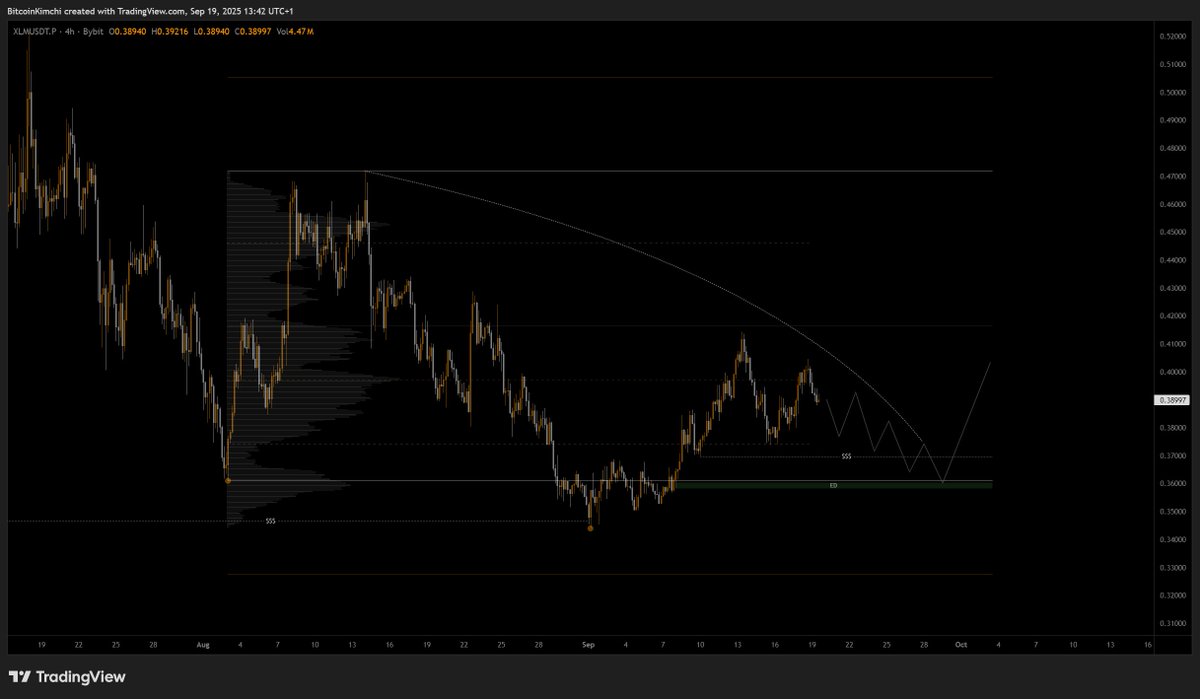Click the 0.31000 price axis label

1172,623
